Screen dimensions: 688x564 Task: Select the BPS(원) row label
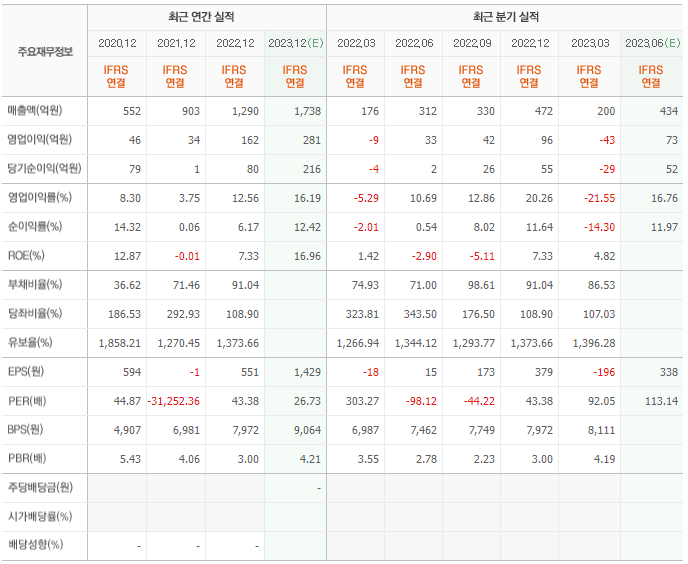[25, 429]
